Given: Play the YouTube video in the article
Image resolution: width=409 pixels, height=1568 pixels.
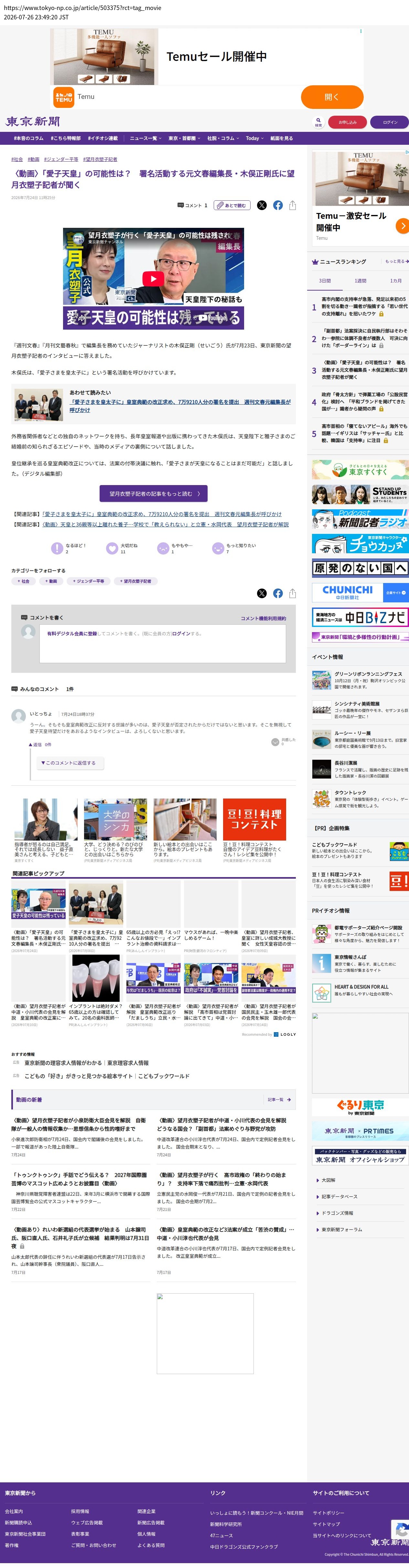Looking at the screenshot, I should click(153, 278).
